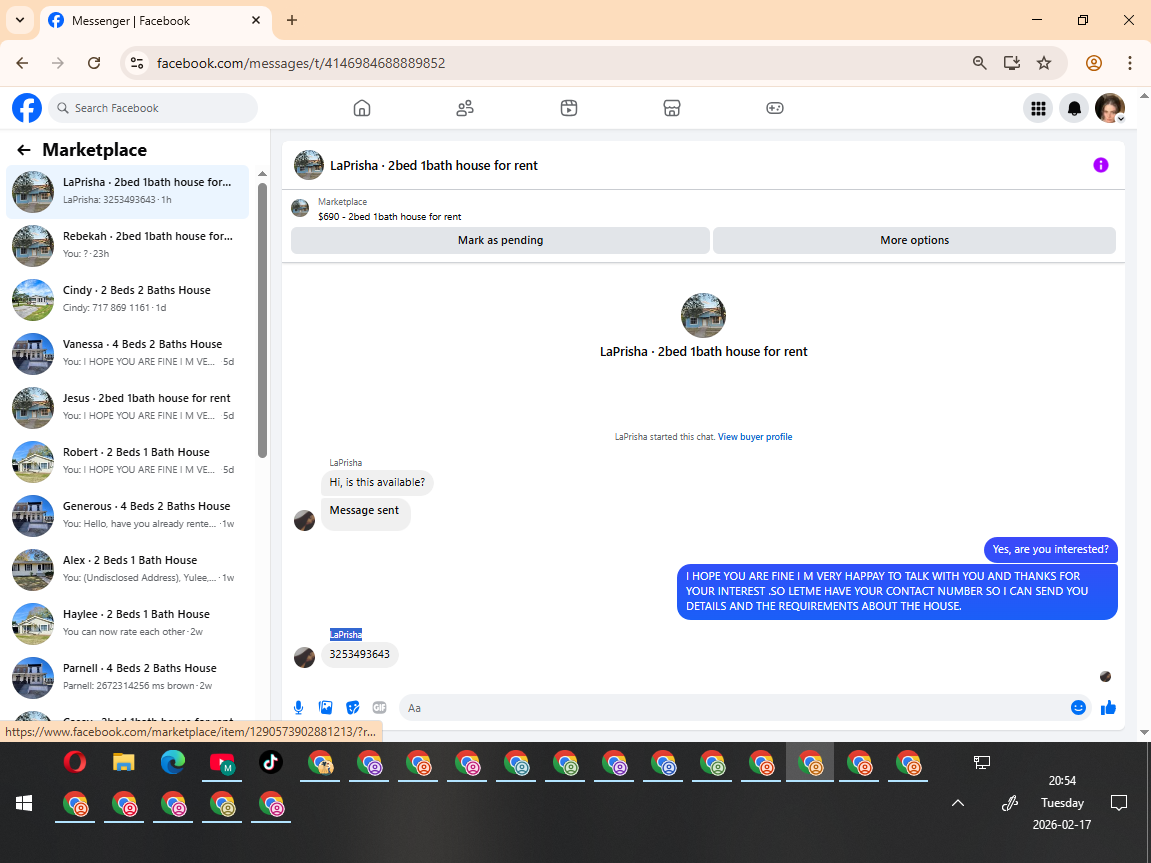
Task: Open the $690 2bed 1bath listing link
Action: click(x=390, y=216)
